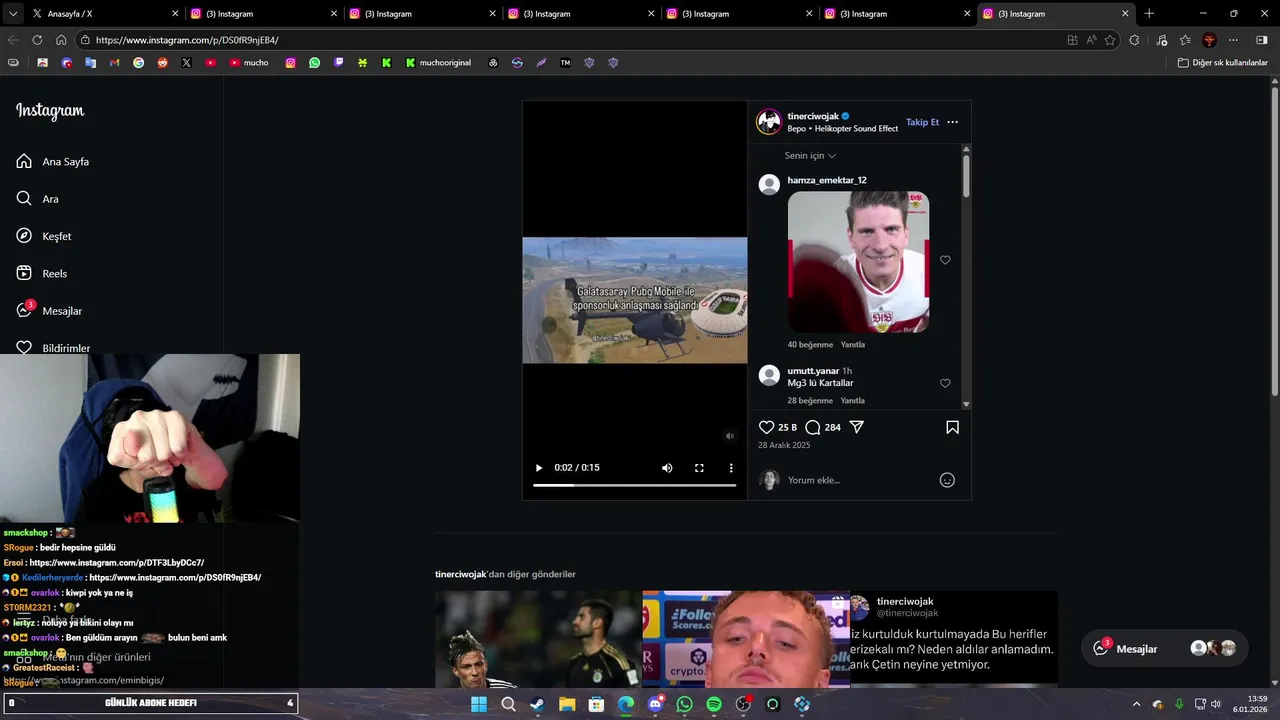Open a new browser tab
The image size is (1280, 720).
click(1149, 14)
